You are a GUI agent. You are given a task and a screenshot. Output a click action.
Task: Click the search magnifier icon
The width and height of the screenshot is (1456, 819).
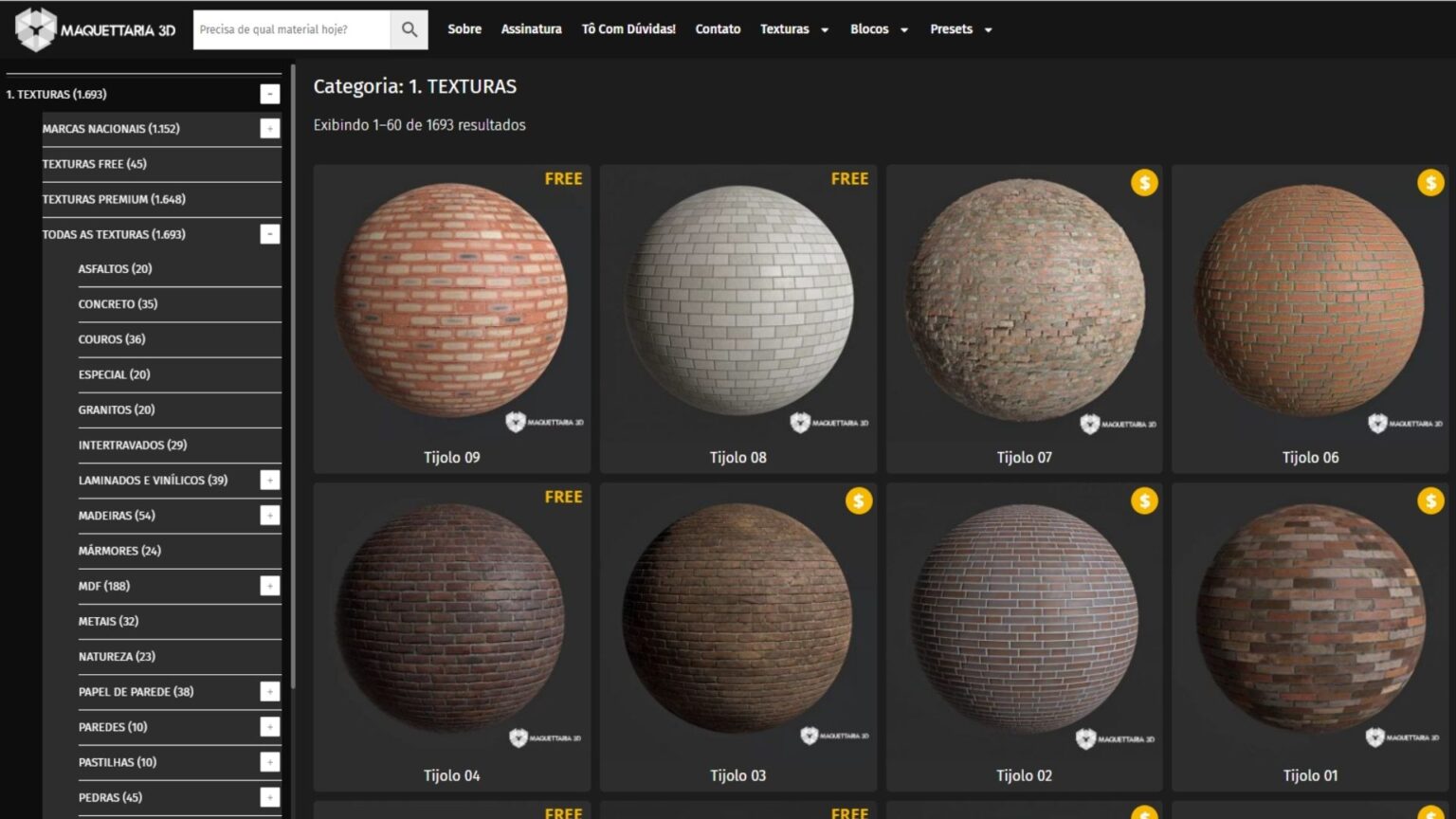click(x=409, y=29)
